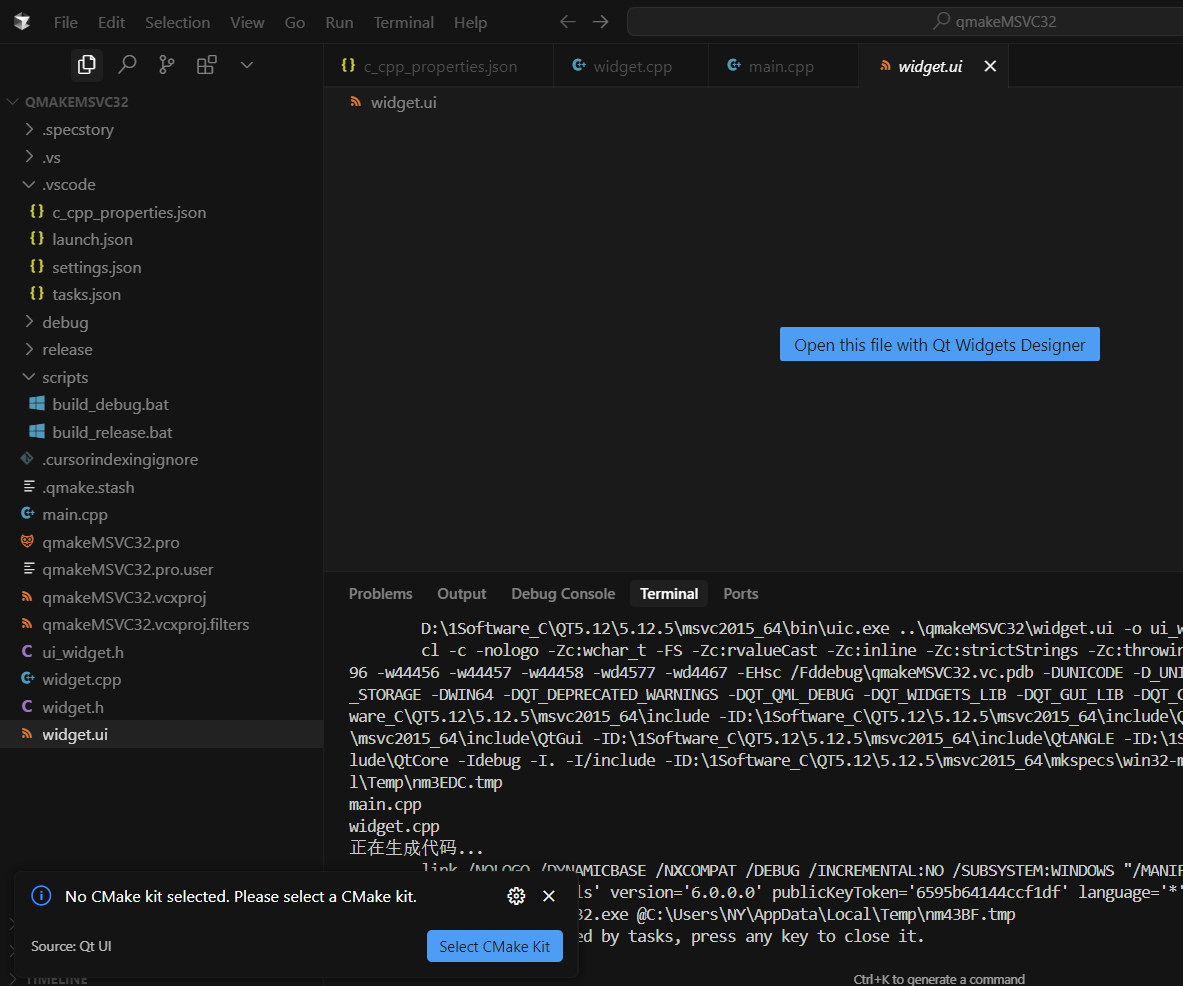
Task: Click Open this file with Qt Widgets Designer
Action: (938, 344)
